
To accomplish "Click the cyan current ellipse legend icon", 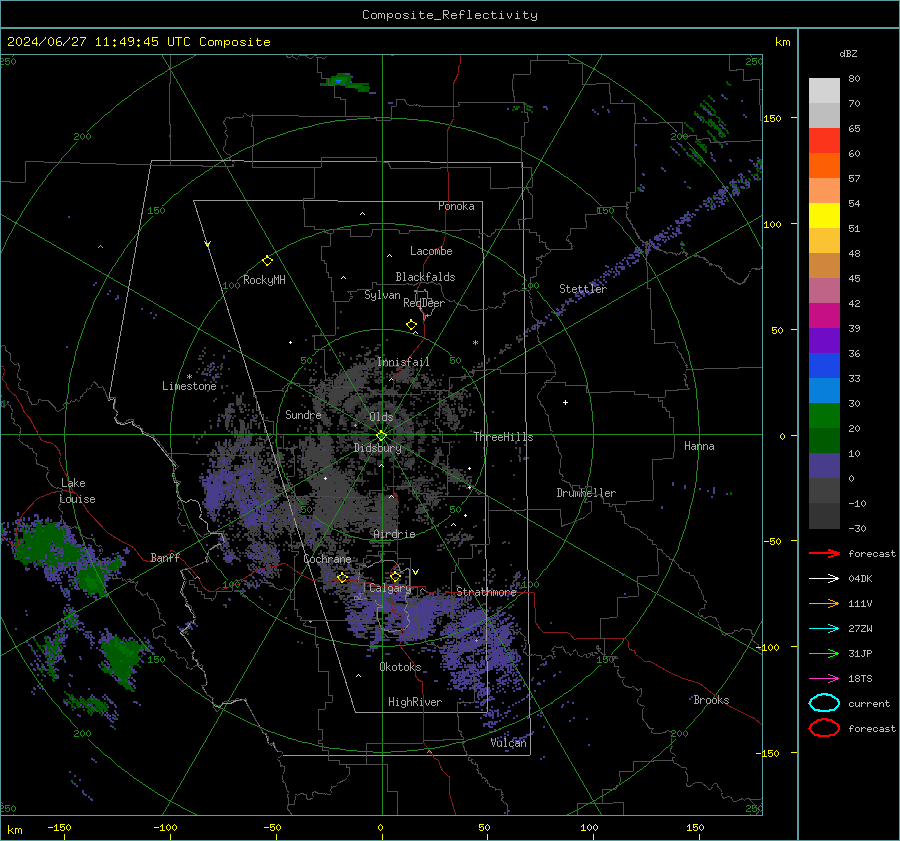I will pos(824,703).
